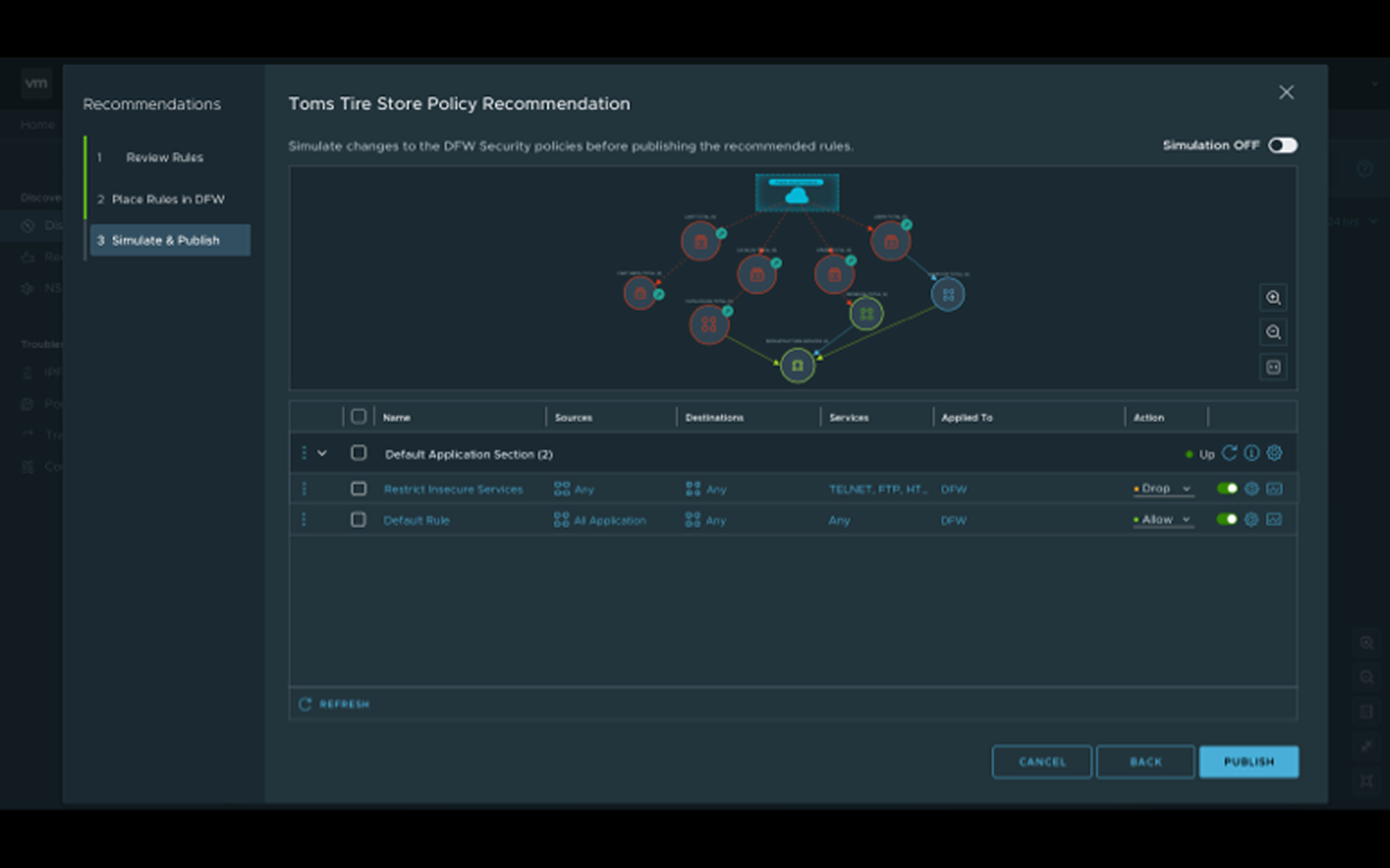Screen dimensions: 1390x868
Task: Open the Allow action dropdown
Action: (1163, 519)
